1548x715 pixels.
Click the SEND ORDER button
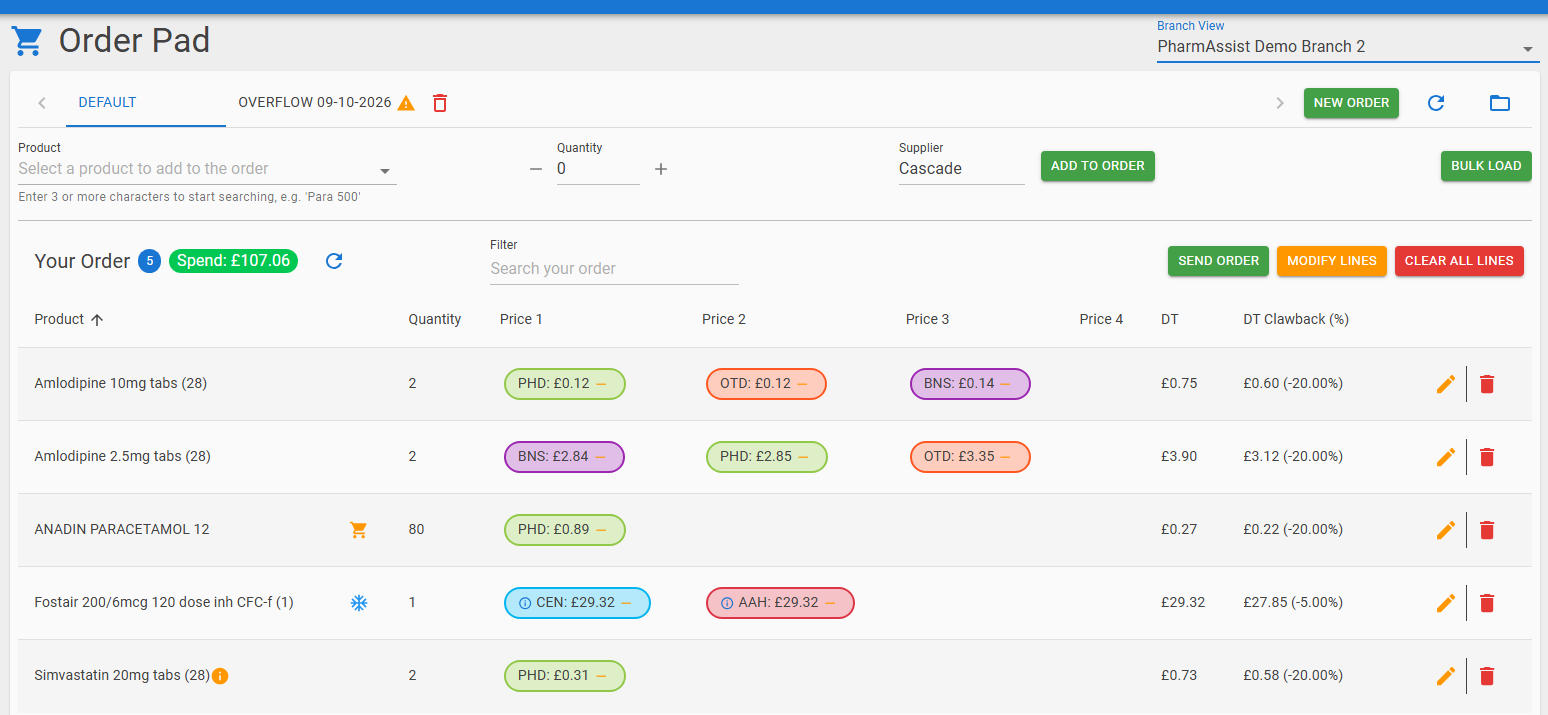1218,261
